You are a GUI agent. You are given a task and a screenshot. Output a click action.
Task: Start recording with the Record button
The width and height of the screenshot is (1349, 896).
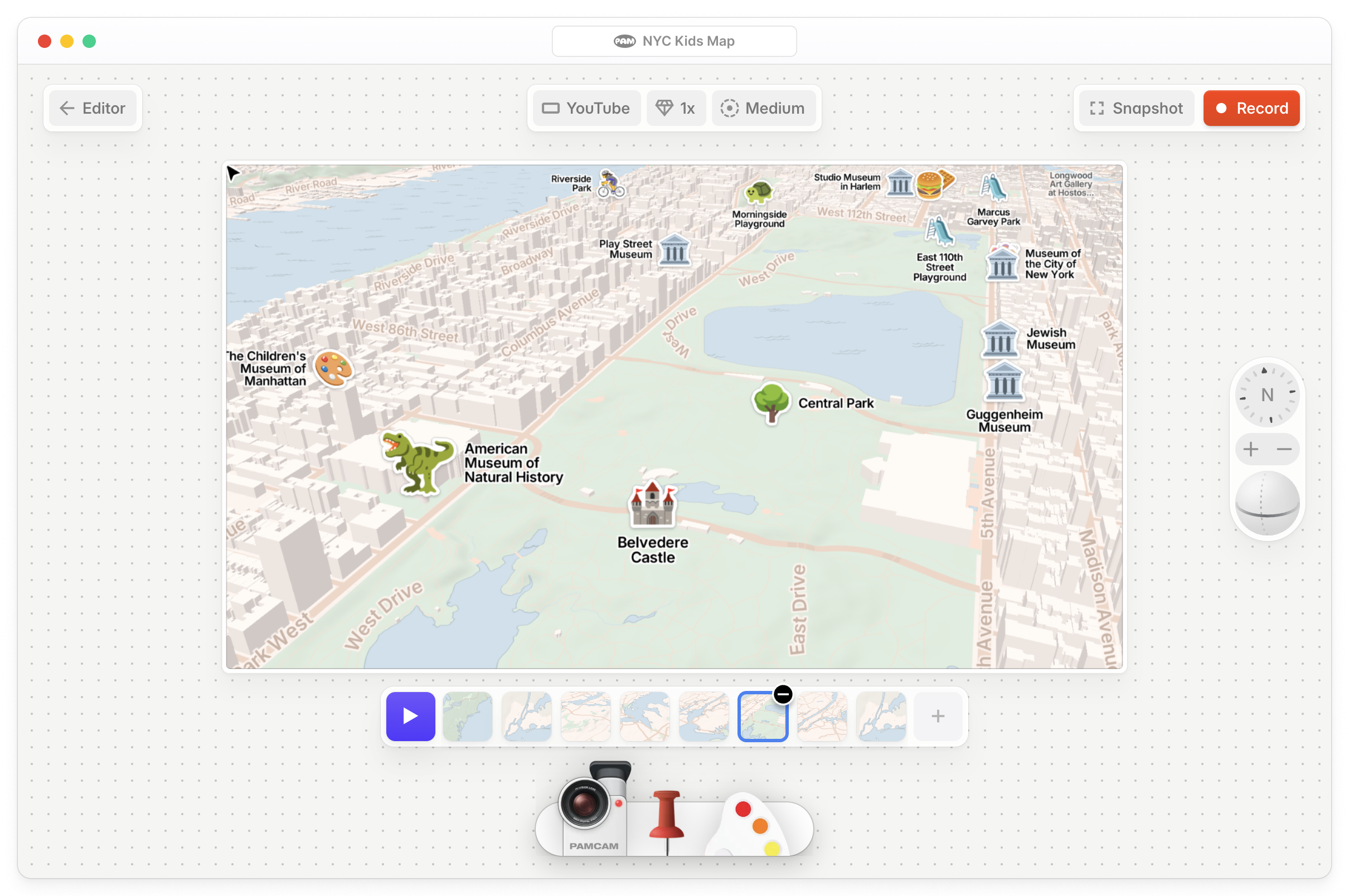pyautogui.click(x=1251, y=108)
